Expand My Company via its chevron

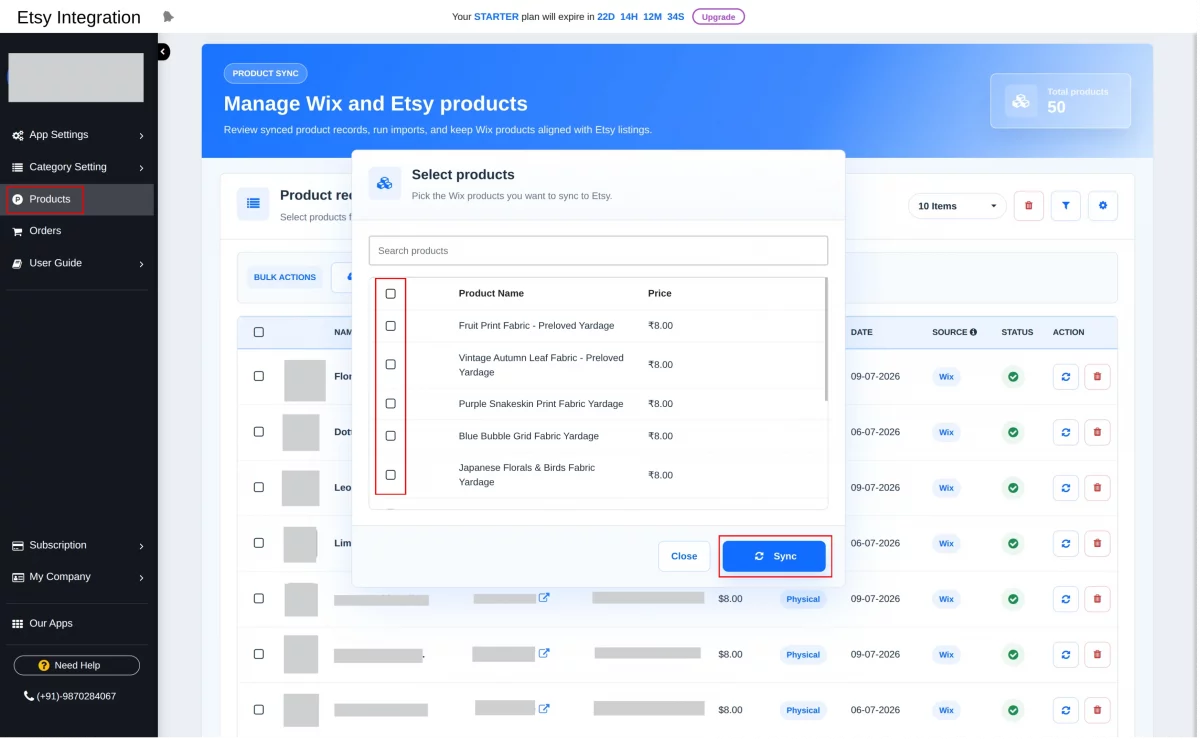point(141,577)
